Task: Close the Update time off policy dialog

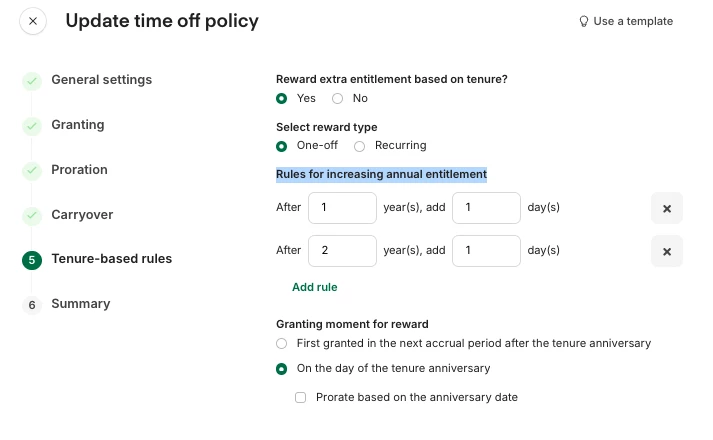Action: [x=33, y=21]
